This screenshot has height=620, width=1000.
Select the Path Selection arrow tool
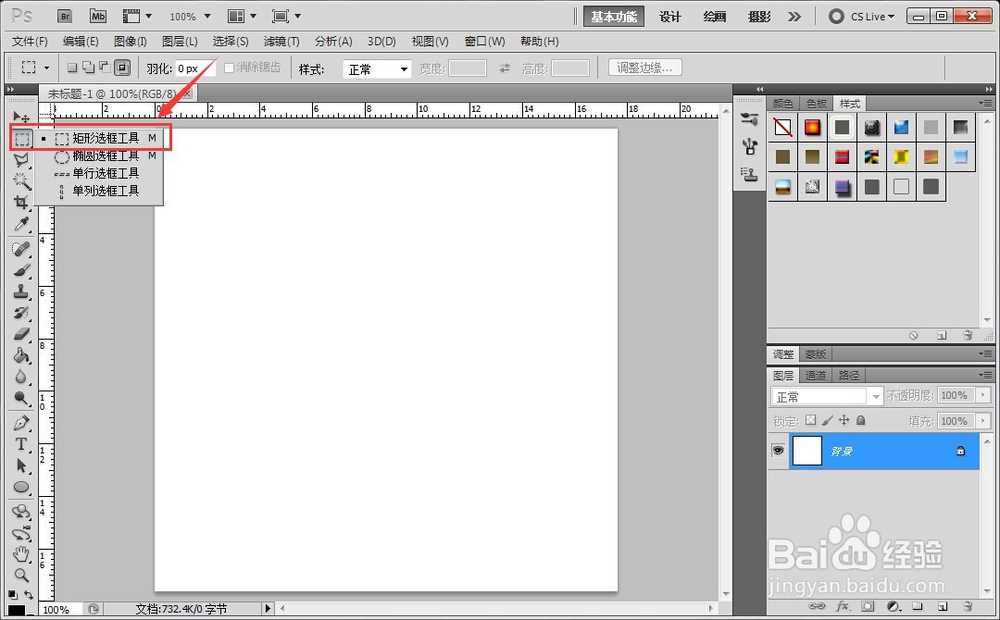(21, 466)
